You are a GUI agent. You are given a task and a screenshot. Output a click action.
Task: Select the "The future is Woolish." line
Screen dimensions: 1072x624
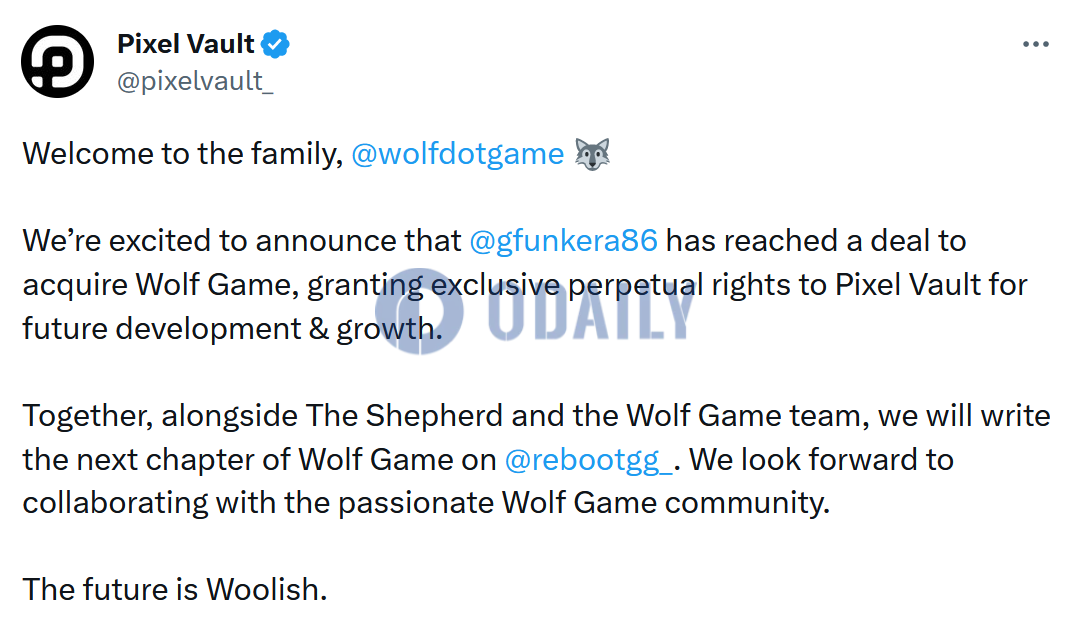pyautogui.click(x=175, y=589)
